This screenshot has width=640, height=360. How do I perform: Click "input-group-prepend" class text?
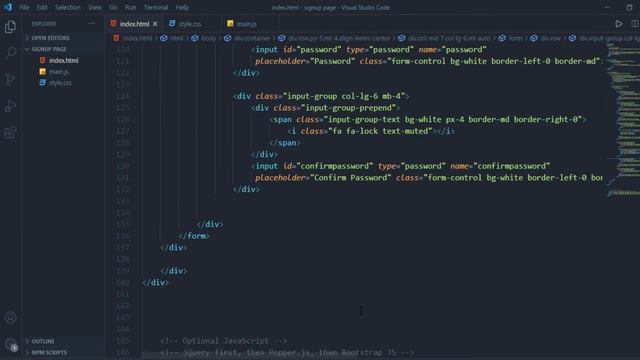tap(351, 108)
